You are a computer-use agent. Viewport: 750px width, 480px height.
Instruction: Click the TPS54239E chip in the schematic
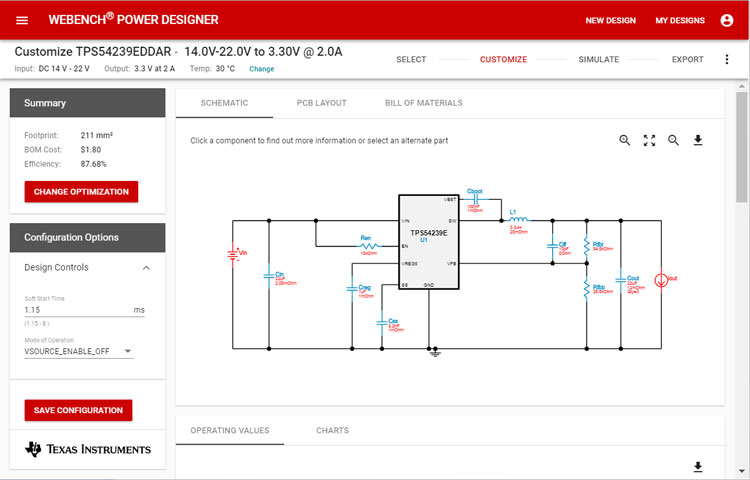click(x=428, y=241)
